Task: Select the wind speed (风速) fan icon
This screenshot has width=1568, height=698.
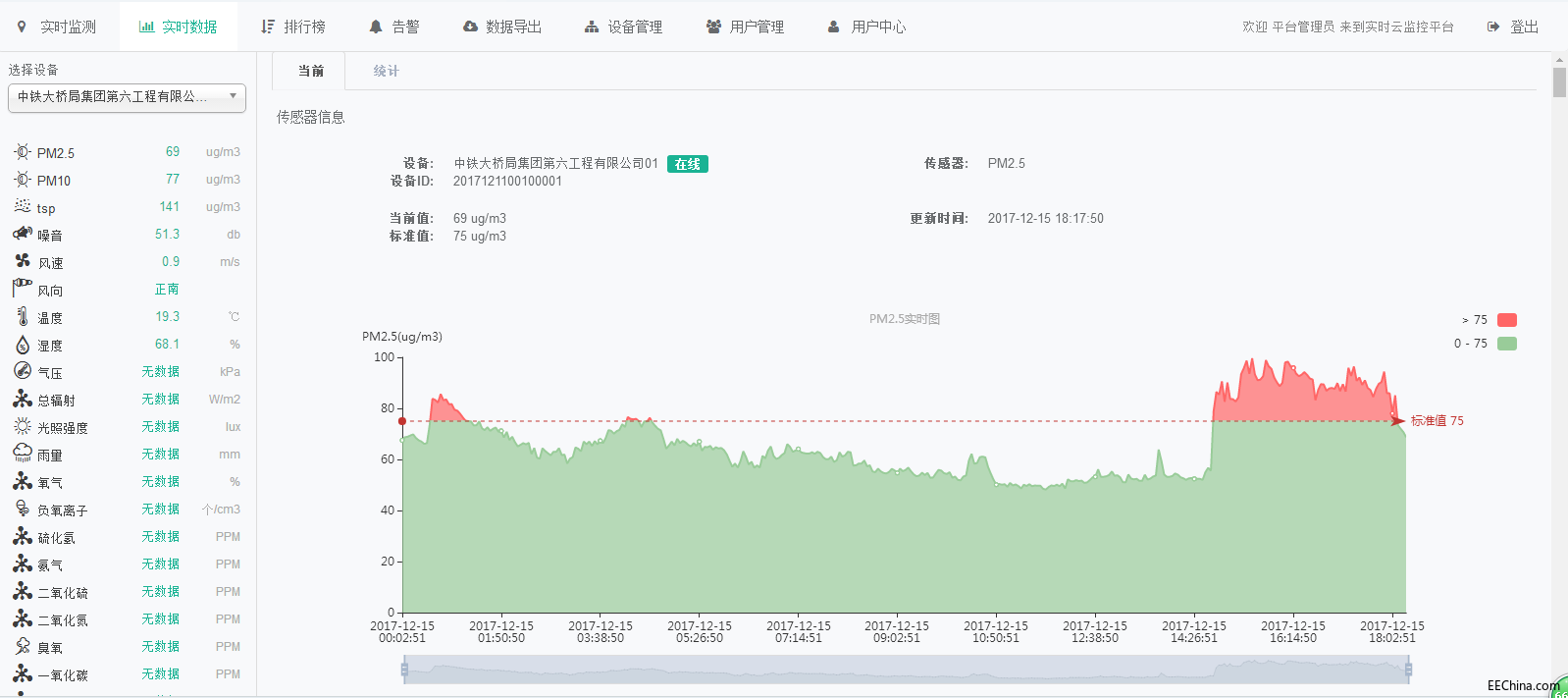Action: [23, 261]
